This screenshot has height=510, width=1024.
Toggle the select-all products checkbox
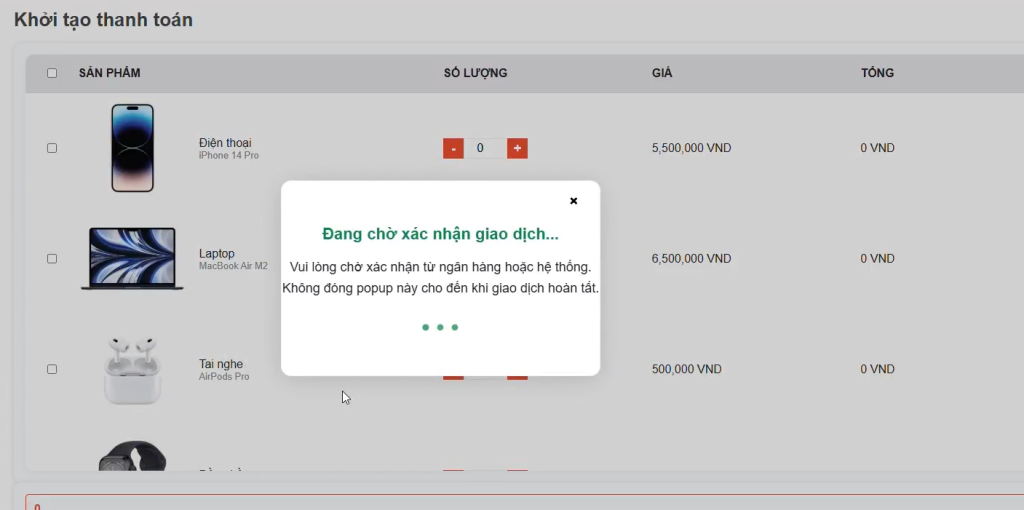[52, 73]
